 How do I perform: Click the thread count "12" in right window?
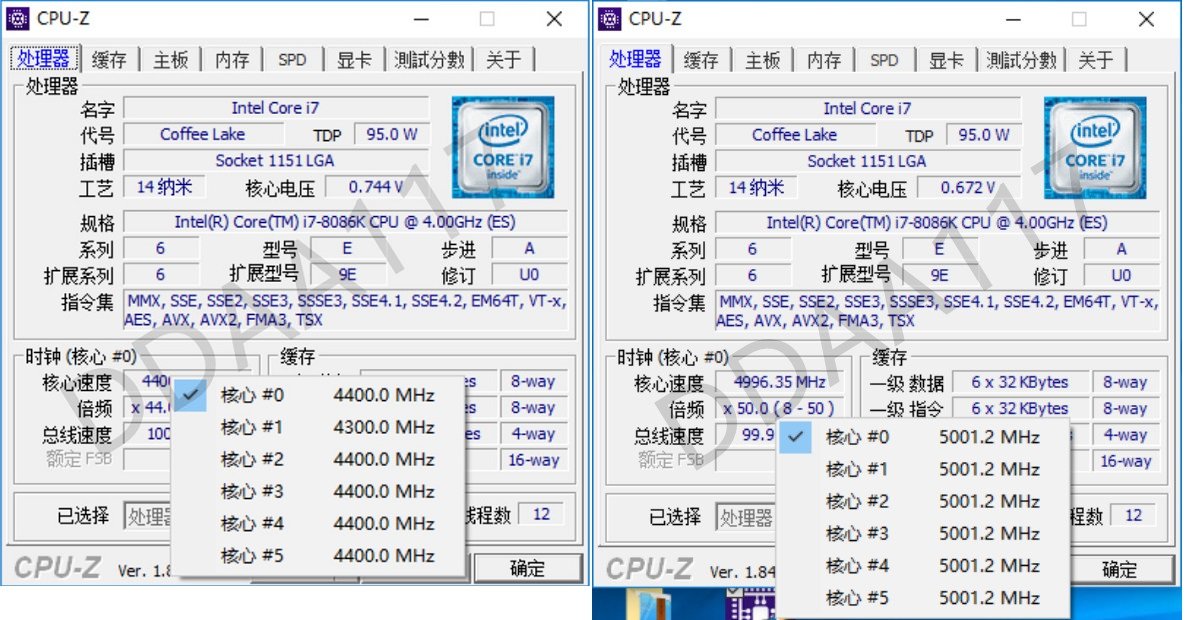pyautogui.click(x=1134, y=515)
